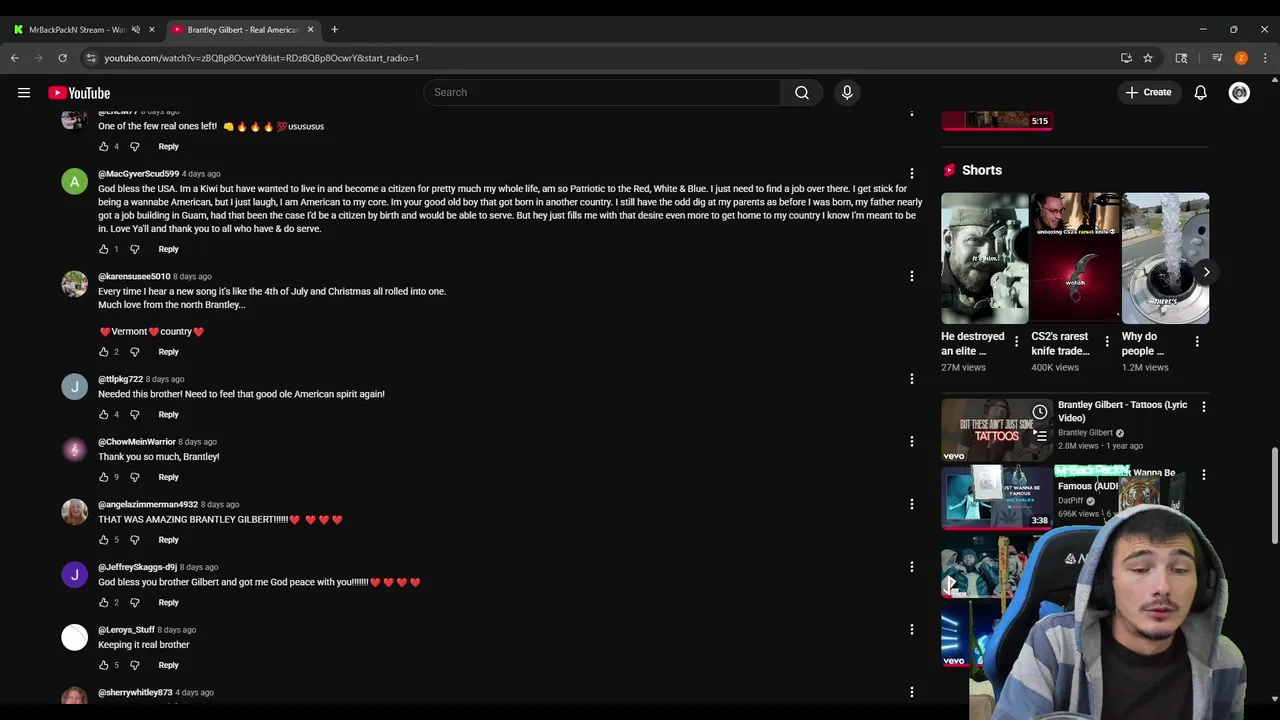Screen dimensions: 1280x720
Task: Reload the page
Action: point(62,58)
